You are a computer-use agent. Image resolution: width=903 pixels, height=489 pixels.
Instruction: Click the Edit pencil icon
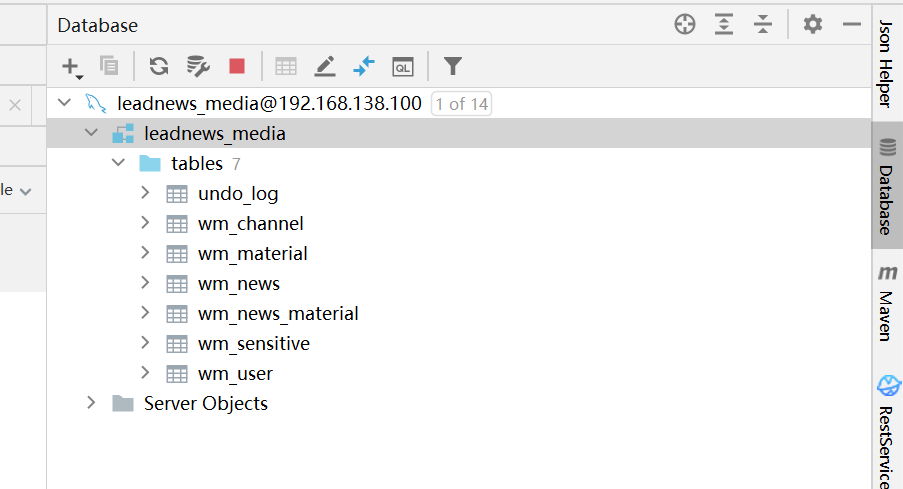pos(325,67)
